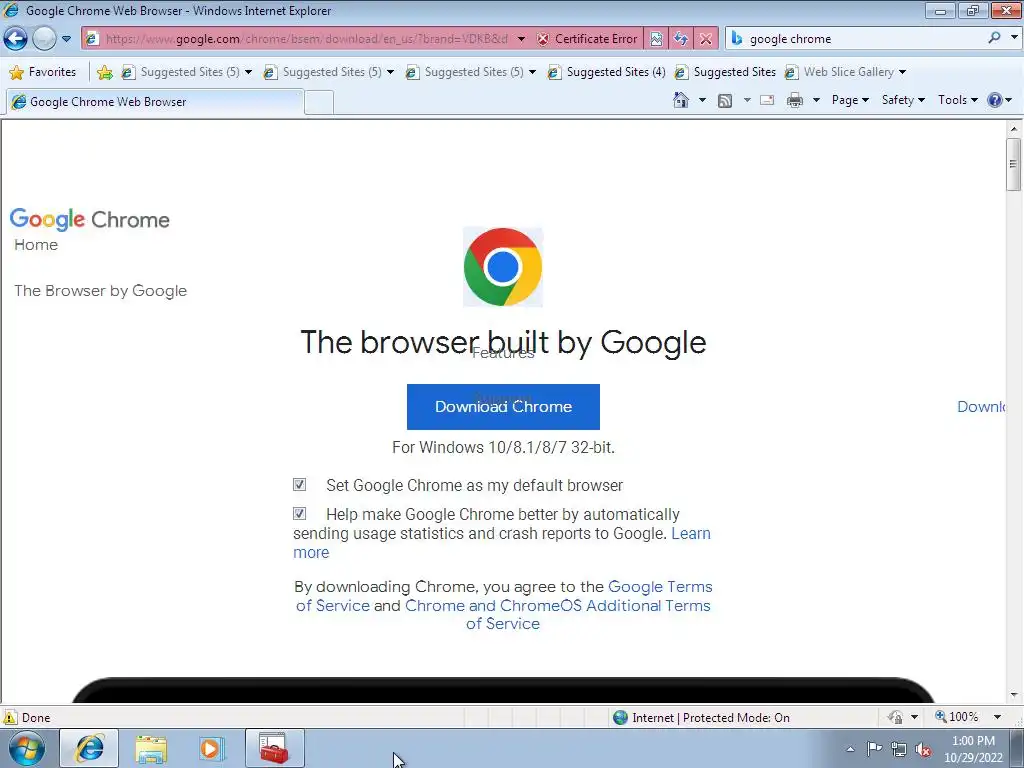The image size is (1024, 768).
Task: Show hidden system tray icons arrow
Action: coord(850,749)
